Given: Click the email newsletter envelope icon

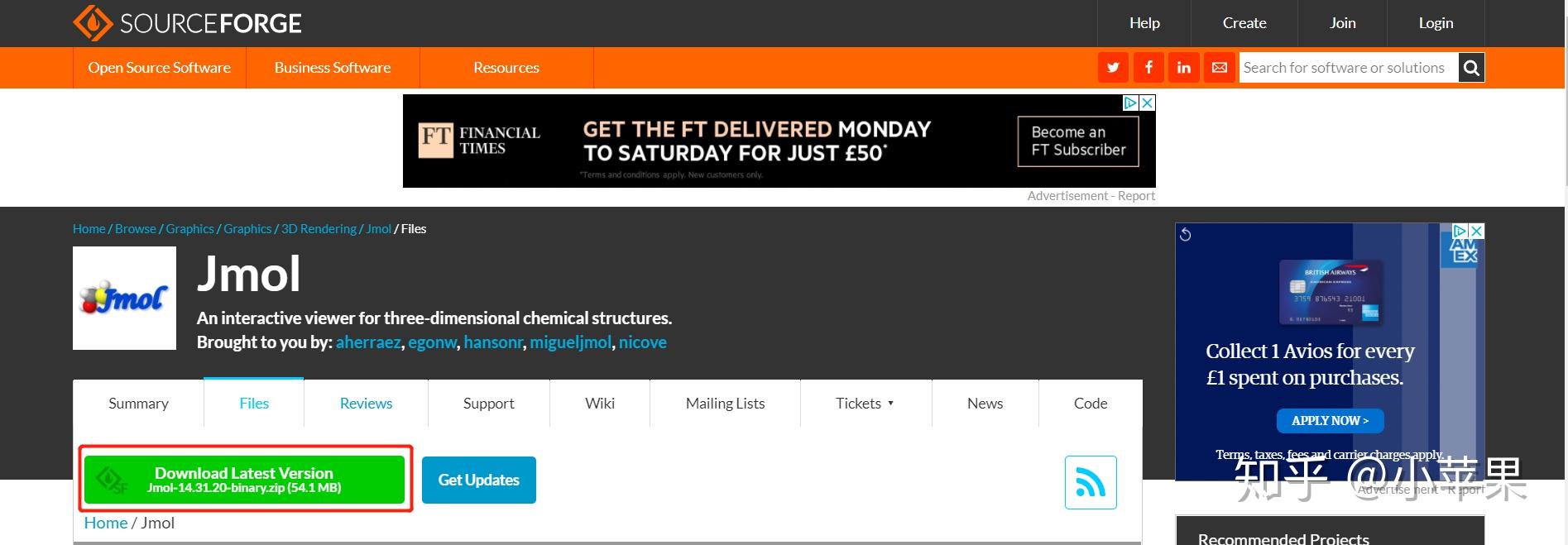Looking at the screenshot, I should 1220,68.
